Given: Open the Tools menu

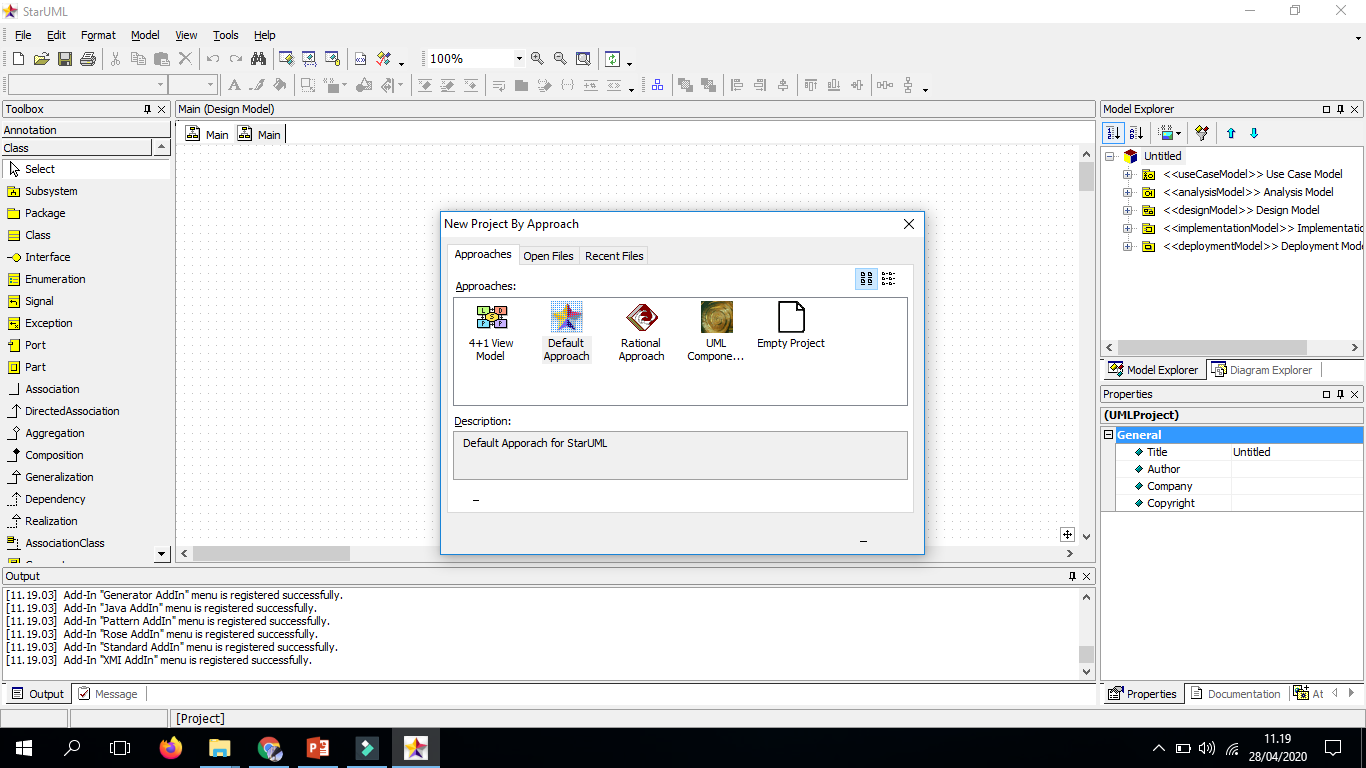Looking at the screenshot, I should tap(226, 35).
